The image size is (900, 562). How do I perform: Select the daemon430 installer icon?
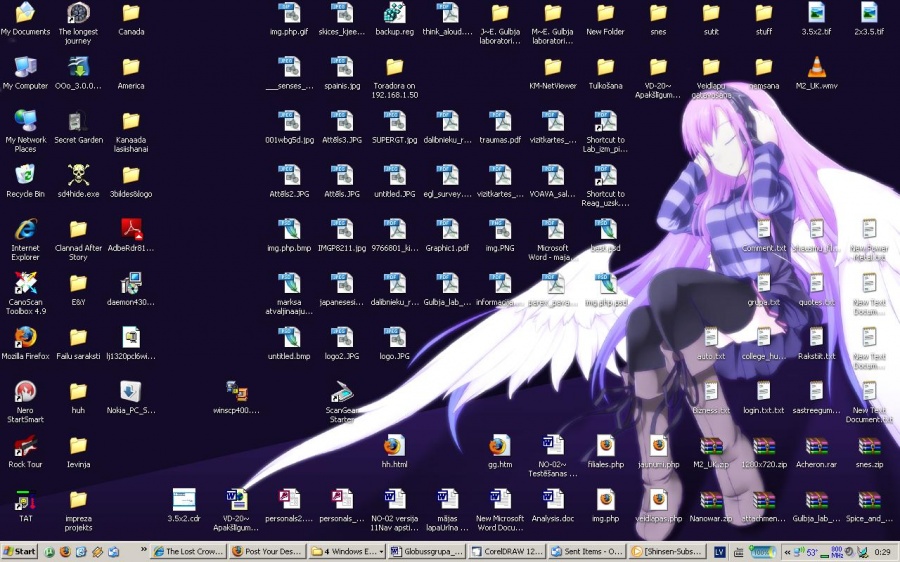click(131, 289)
